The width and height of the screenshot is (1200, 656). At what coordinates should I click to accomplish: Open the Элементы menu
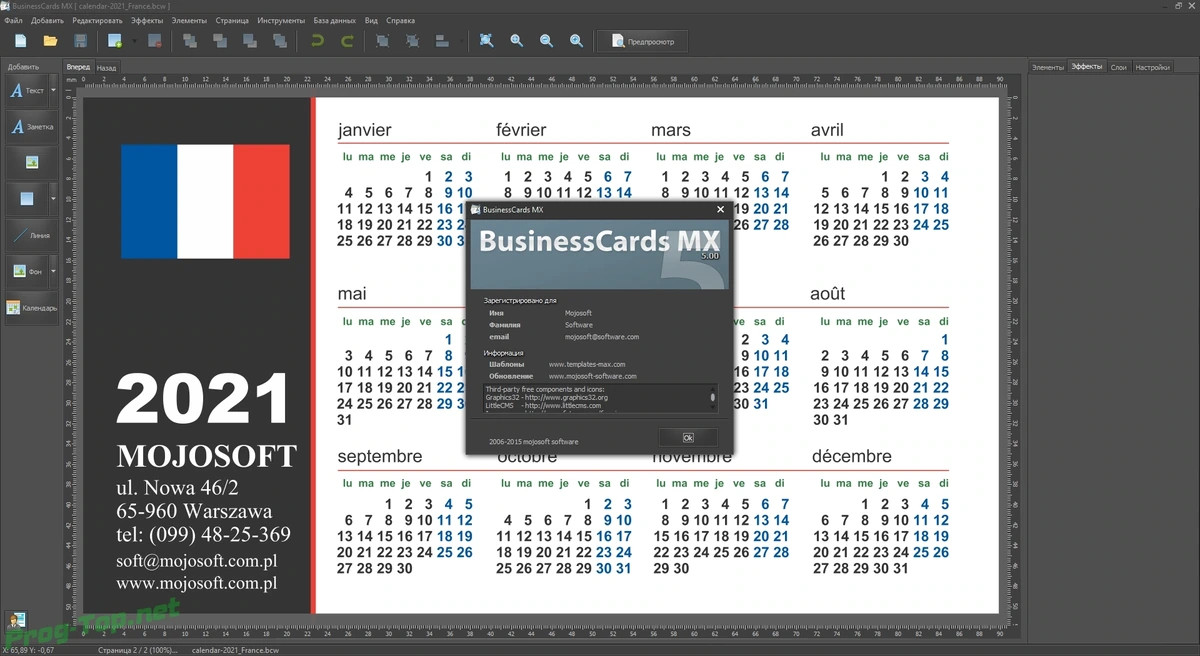[189, 20]
